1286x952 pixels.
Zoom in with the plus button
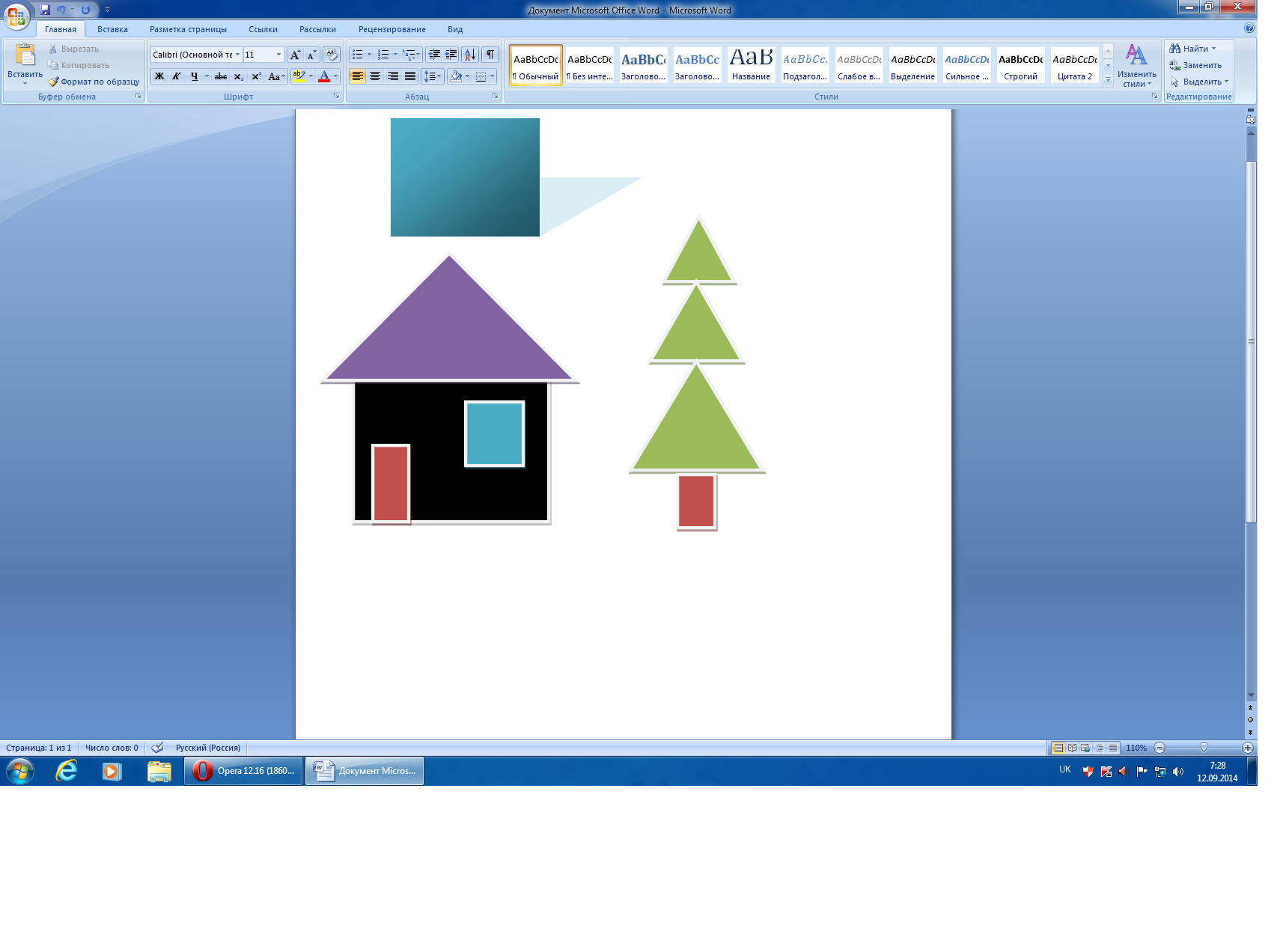(1248, 748)
